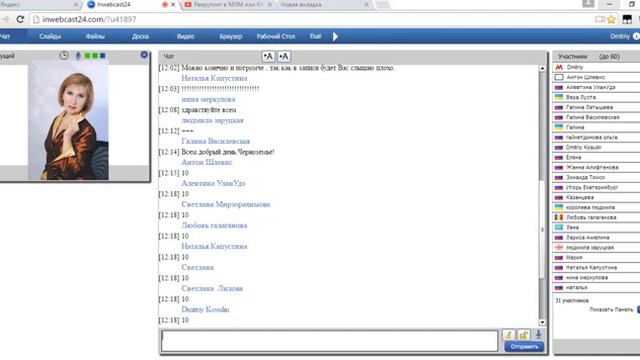The width and height of the screenshot is (640, 360).
Task: Click the Отправить send button
Action: click(x=524, y=347)
